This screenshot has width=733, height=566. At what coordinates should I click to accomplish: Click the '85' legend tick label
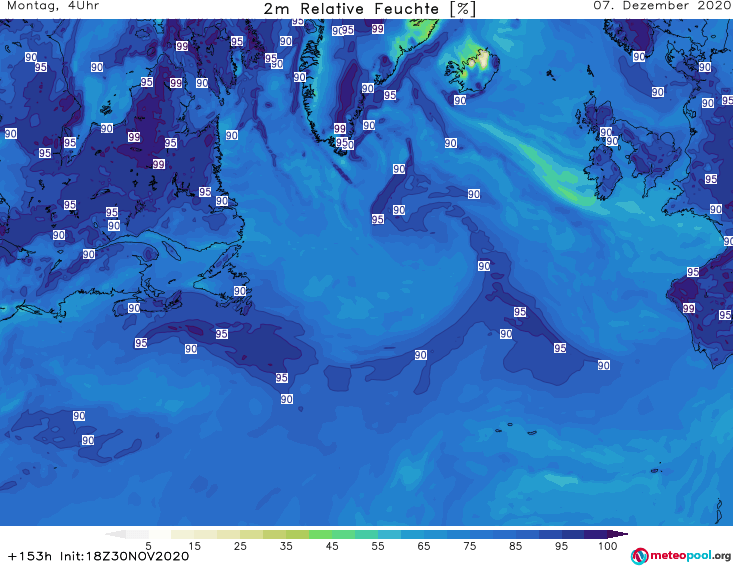click(x=516, y=546)
